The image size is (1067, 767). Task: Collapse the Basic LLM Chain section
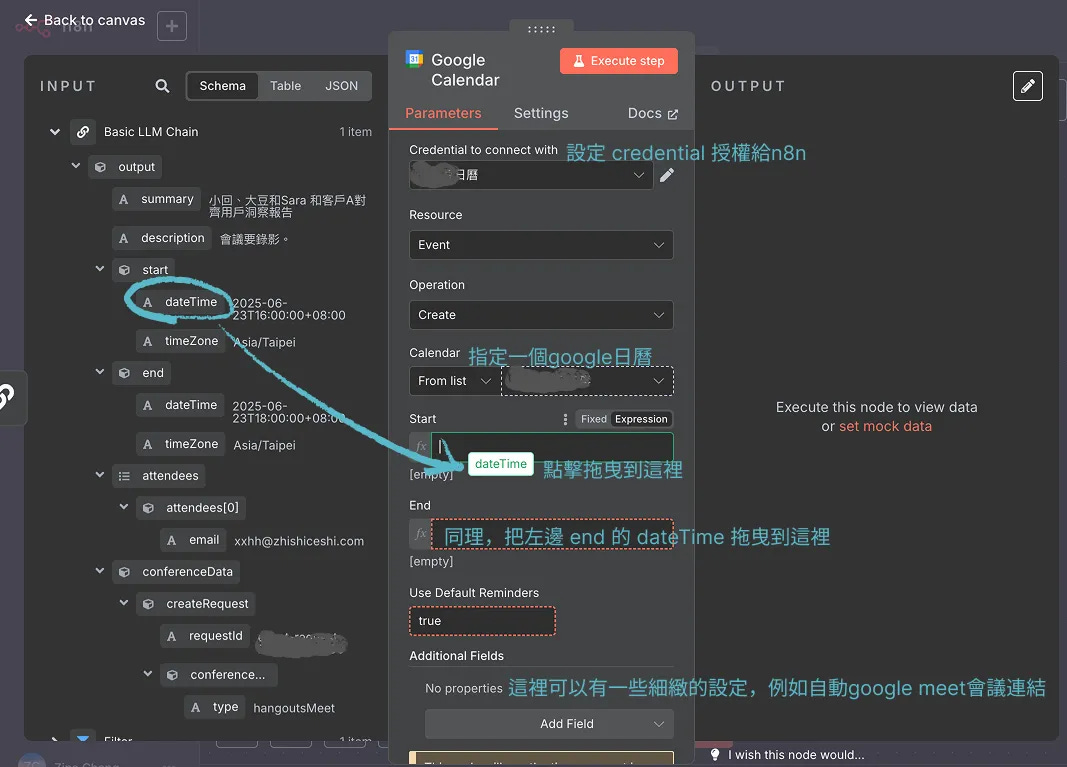click(55, 132)
